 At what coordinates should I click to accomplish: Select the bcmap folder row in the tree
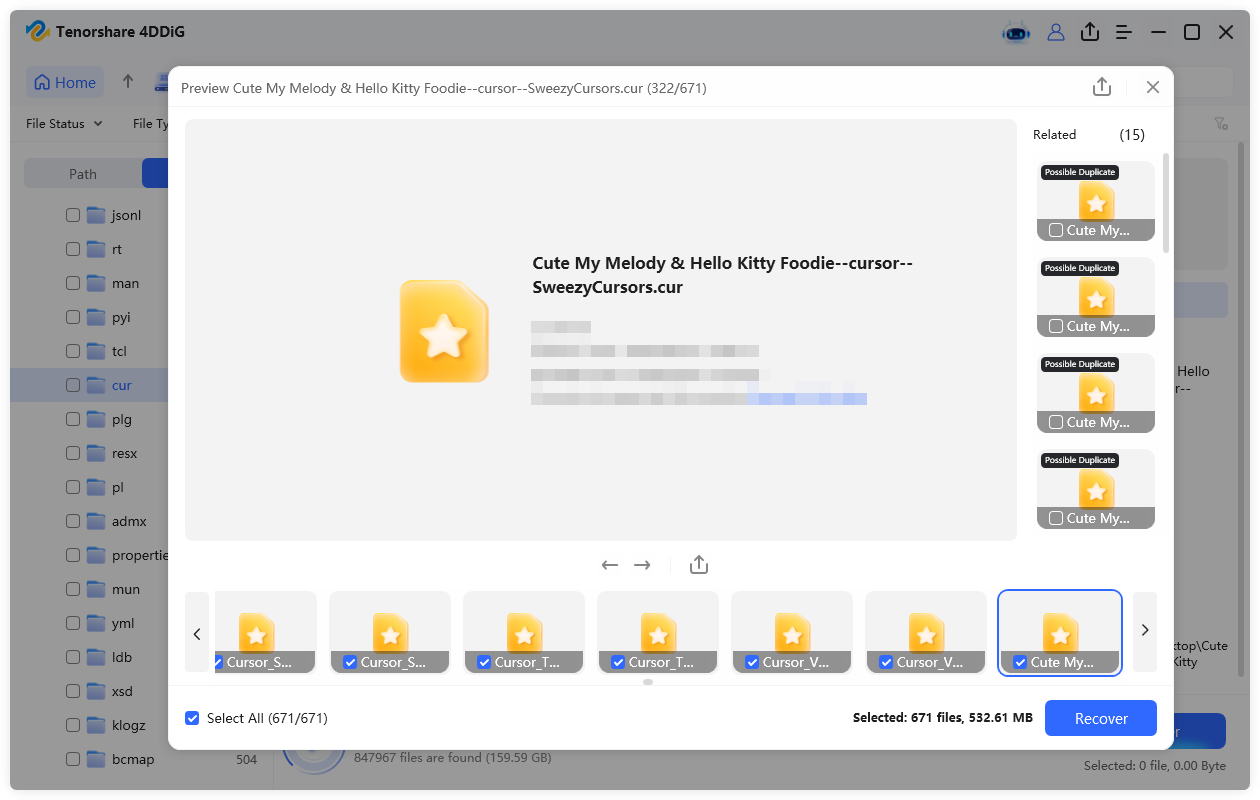click(x=137, y=759)
